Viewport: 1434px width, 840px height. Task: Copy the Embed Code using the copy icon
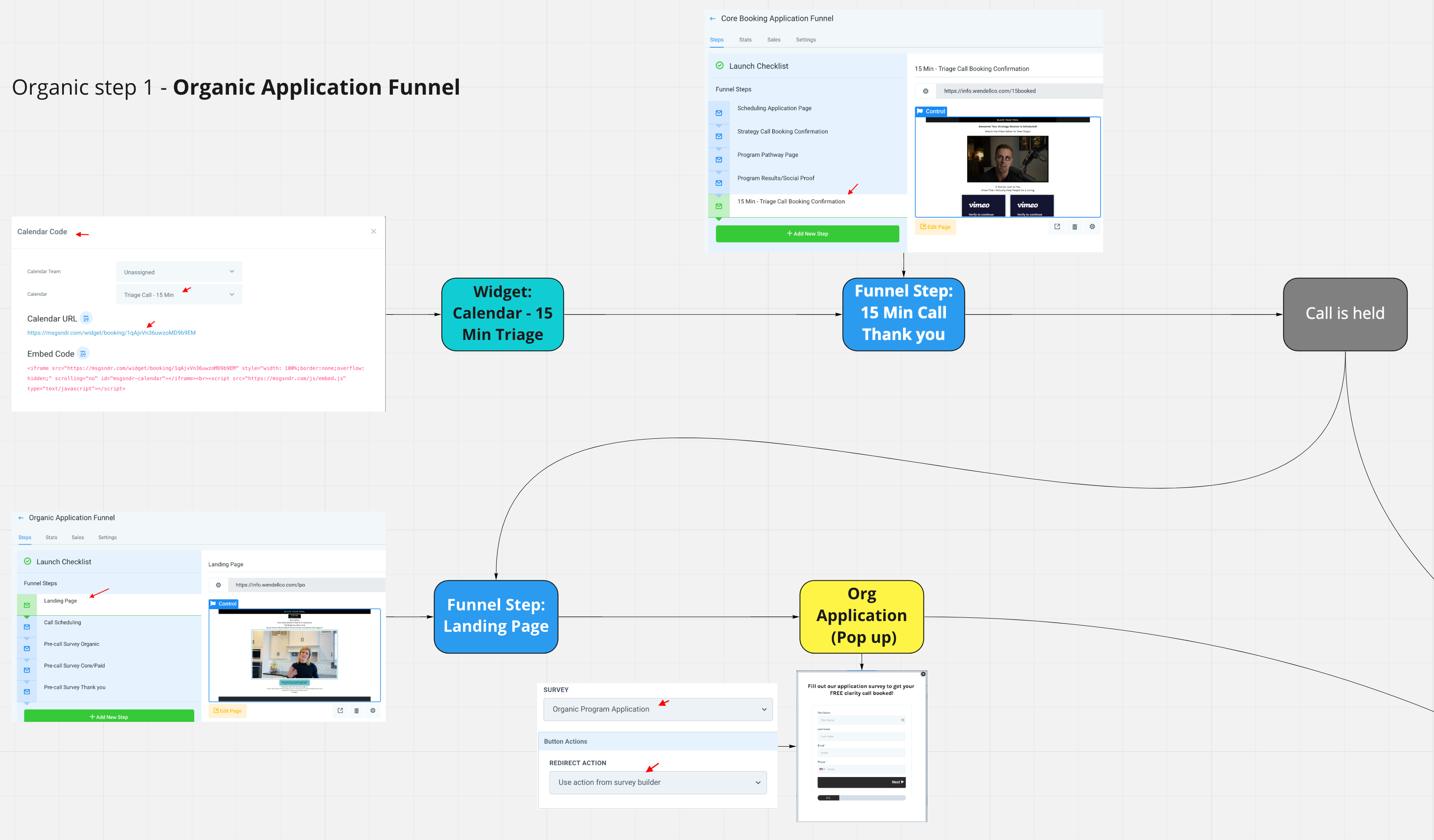click(83, 354)
